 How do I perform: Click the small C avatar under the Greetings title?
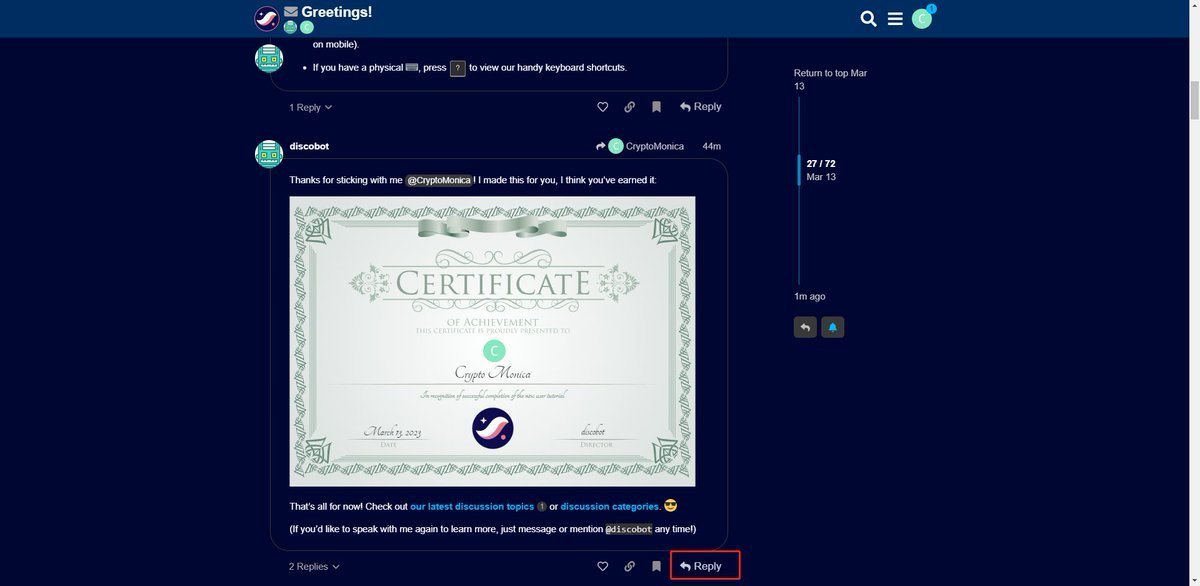pos(307,28)
